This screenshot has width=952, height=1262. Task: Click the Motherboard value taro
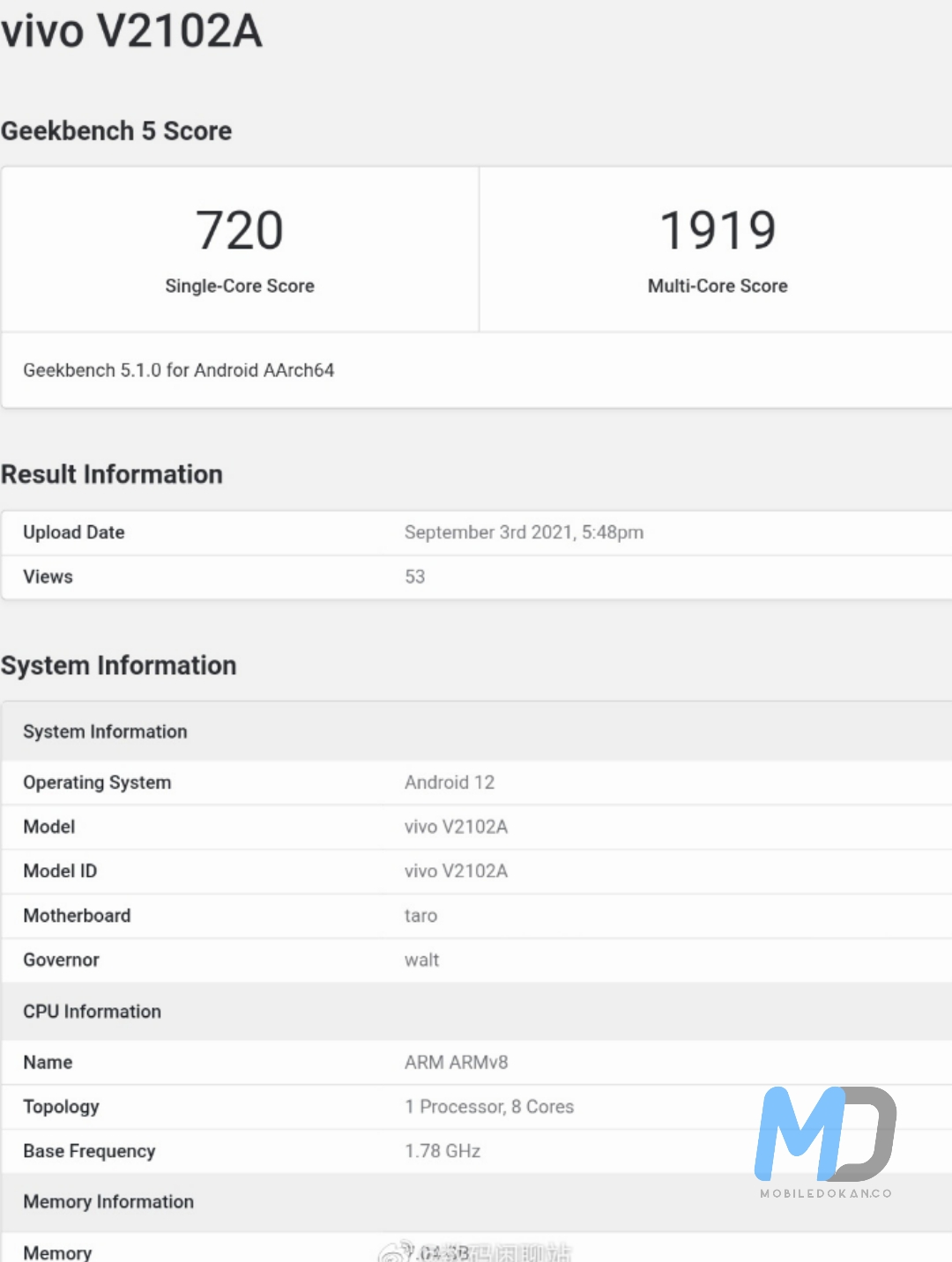[x=420, y=916]
